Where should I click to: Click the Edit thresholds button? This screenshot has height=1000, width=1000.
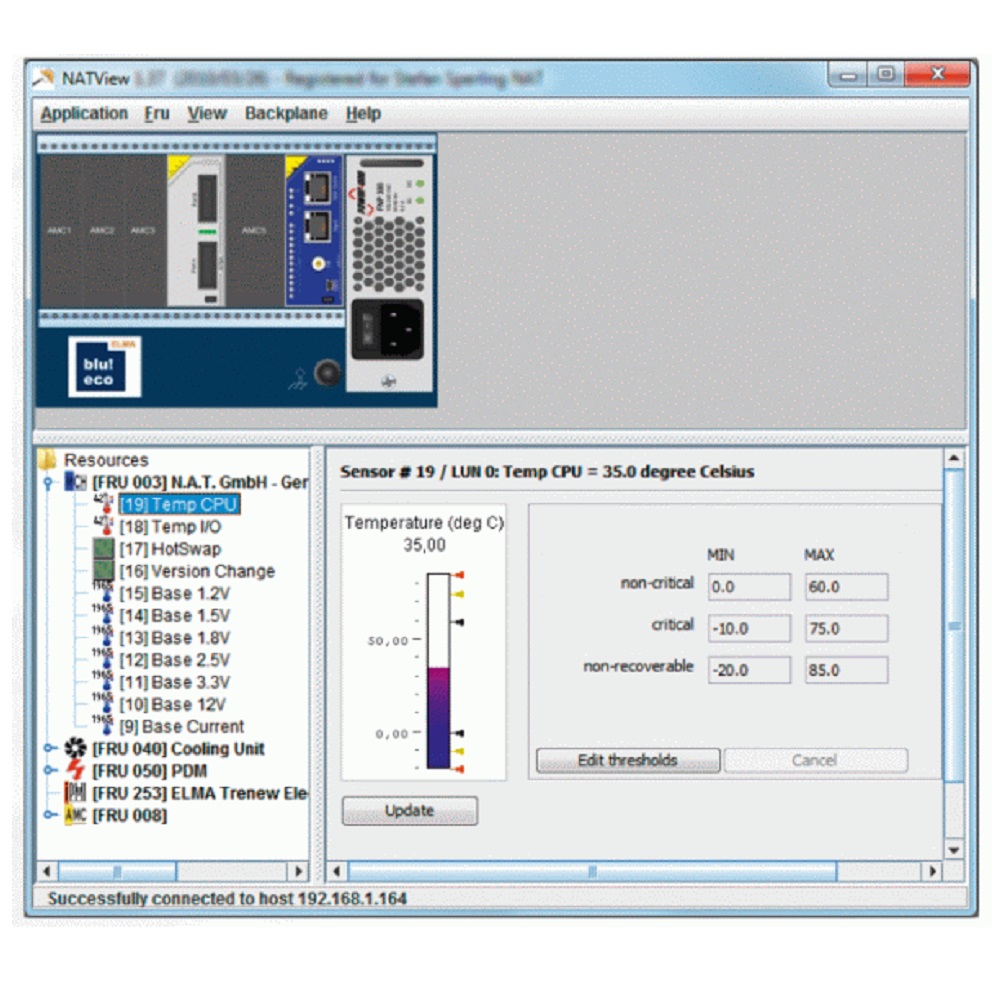pos(627,760)
